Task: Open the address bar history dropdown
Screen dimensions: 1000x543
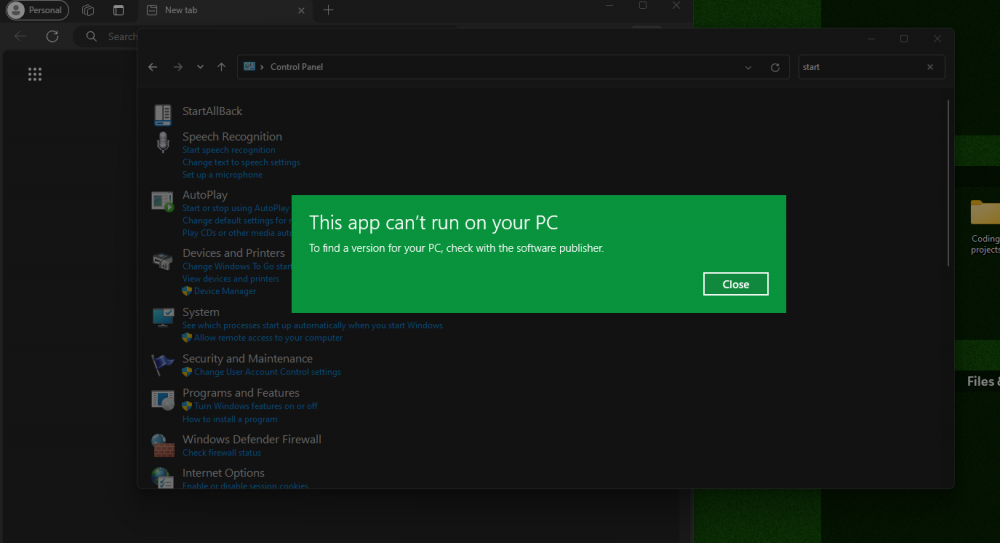Action: (748, 67)
